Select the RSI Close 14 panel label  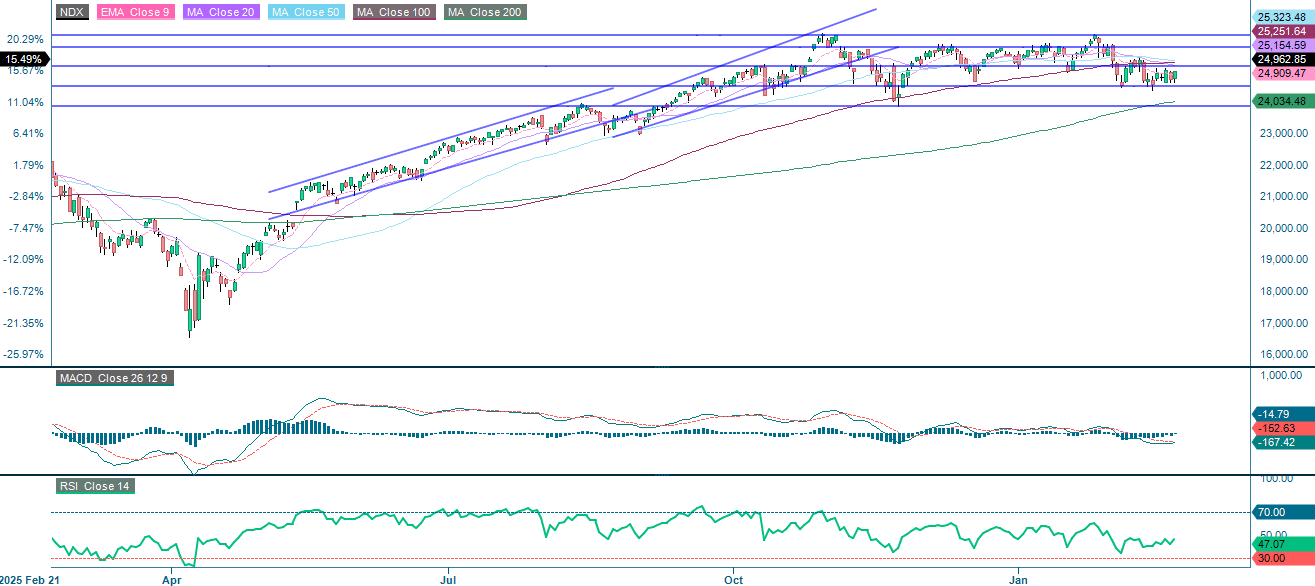click(x=95, y=486)
